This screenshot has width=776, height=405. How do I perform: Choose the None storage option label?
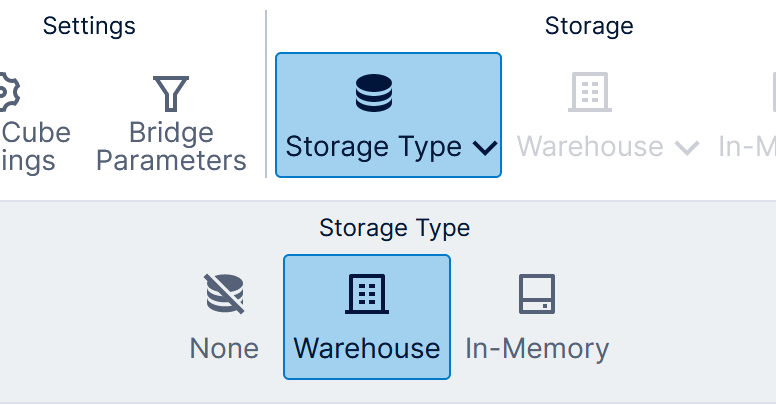[x=224, y=348]
